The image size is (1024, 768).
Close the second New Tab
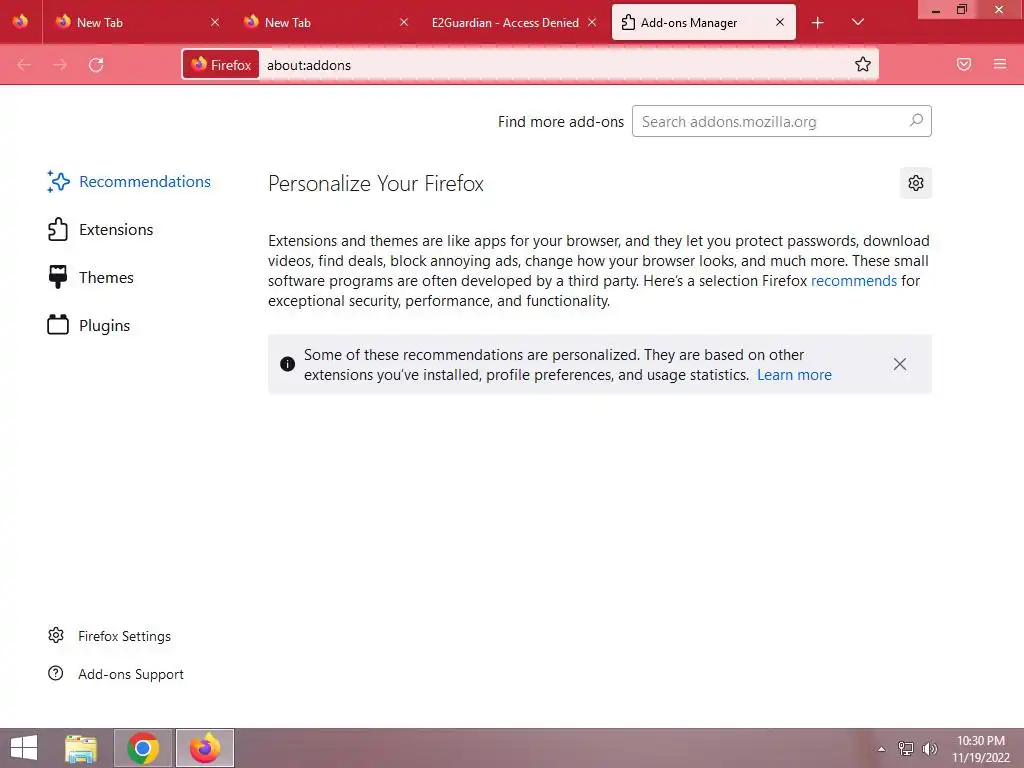coord(404,22)
